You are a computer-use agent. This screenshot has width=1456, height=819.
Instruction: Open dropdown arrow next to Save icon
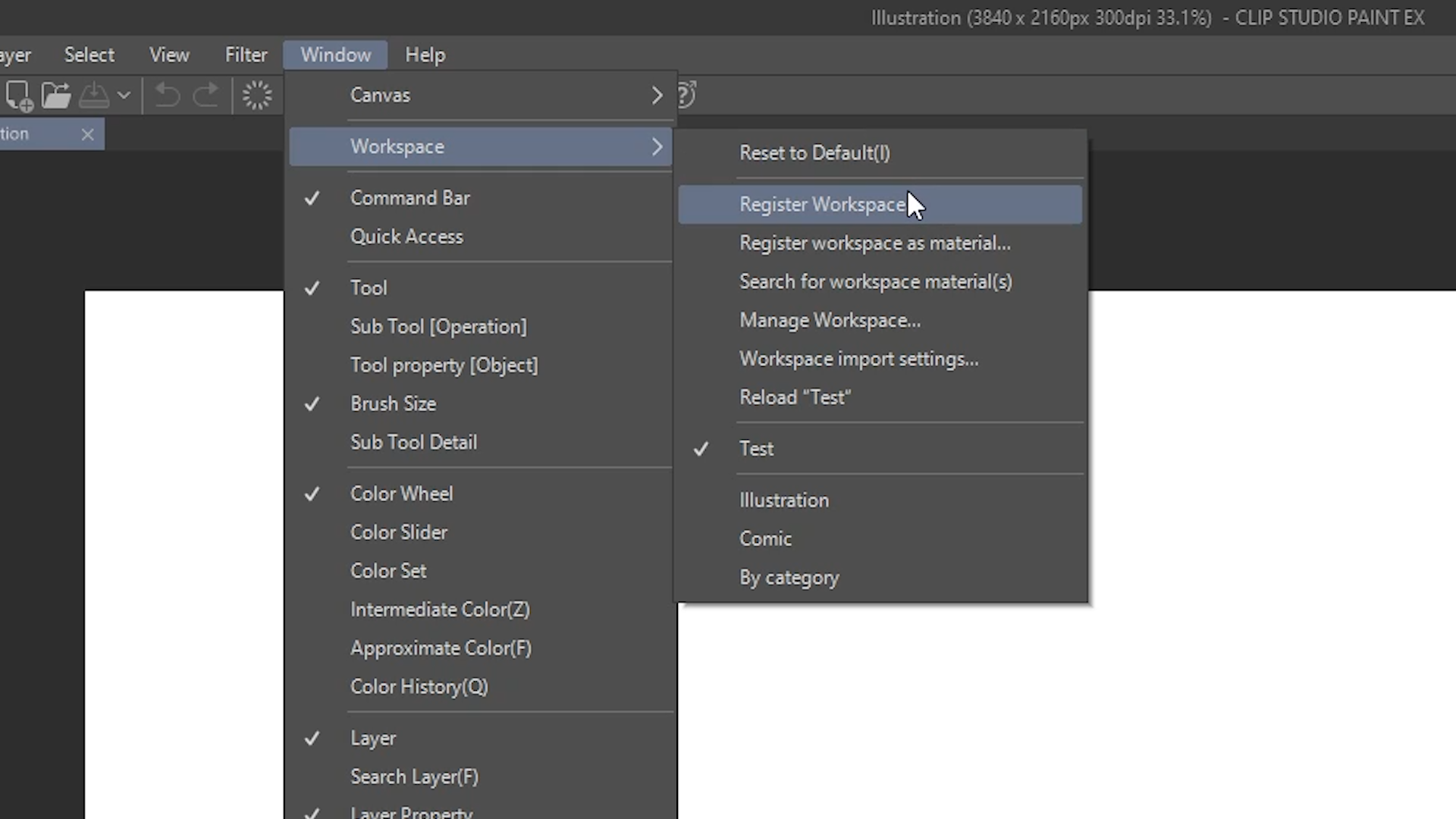(124, 96)
